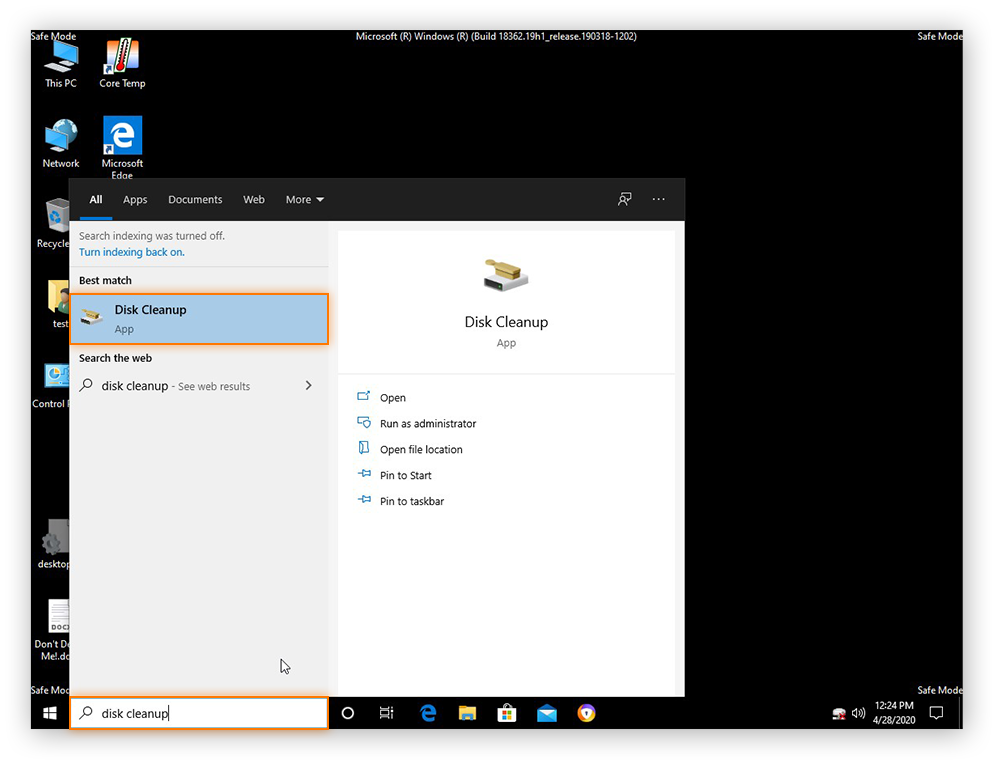Switch to the Apps search tab
This screenshot has height=764, width=1000.
tap(135, 200)
